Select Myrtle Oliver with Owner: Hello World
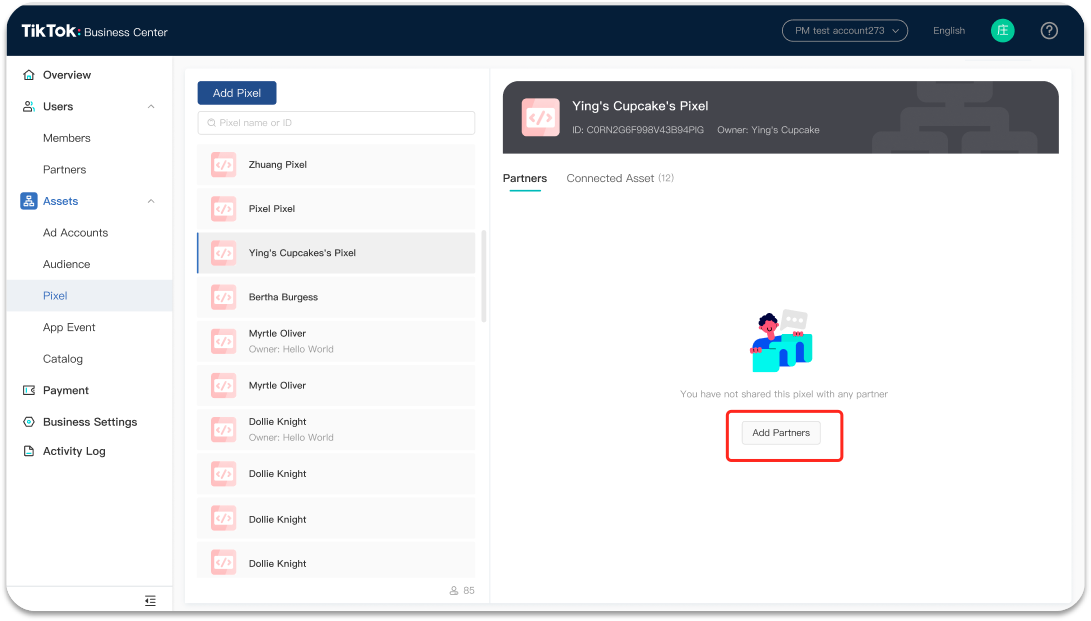 pos(336,341)
